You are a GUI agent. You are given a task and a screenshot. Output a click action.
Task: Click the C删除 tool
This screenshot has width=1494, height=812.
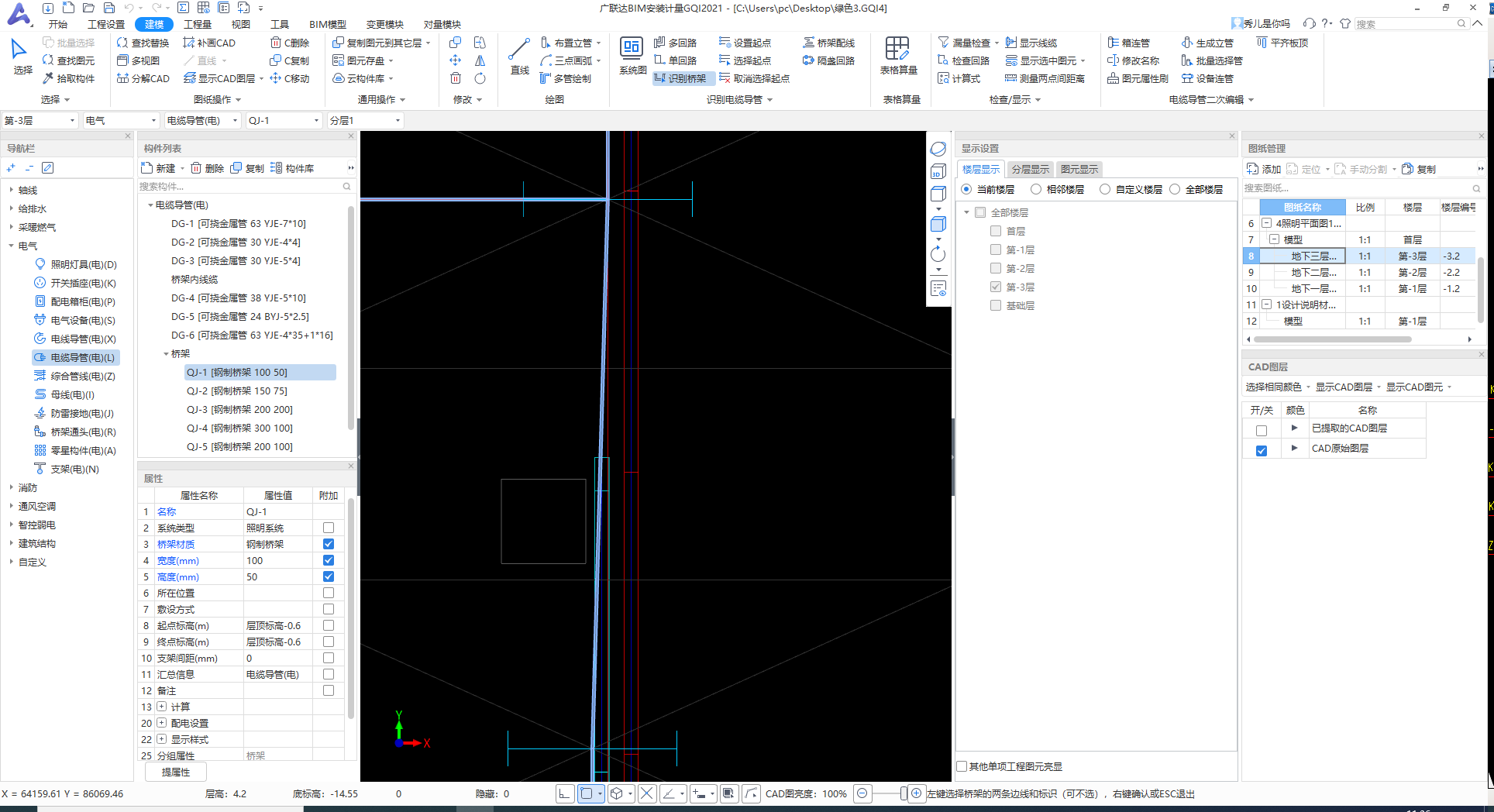(x=290, y=43)
